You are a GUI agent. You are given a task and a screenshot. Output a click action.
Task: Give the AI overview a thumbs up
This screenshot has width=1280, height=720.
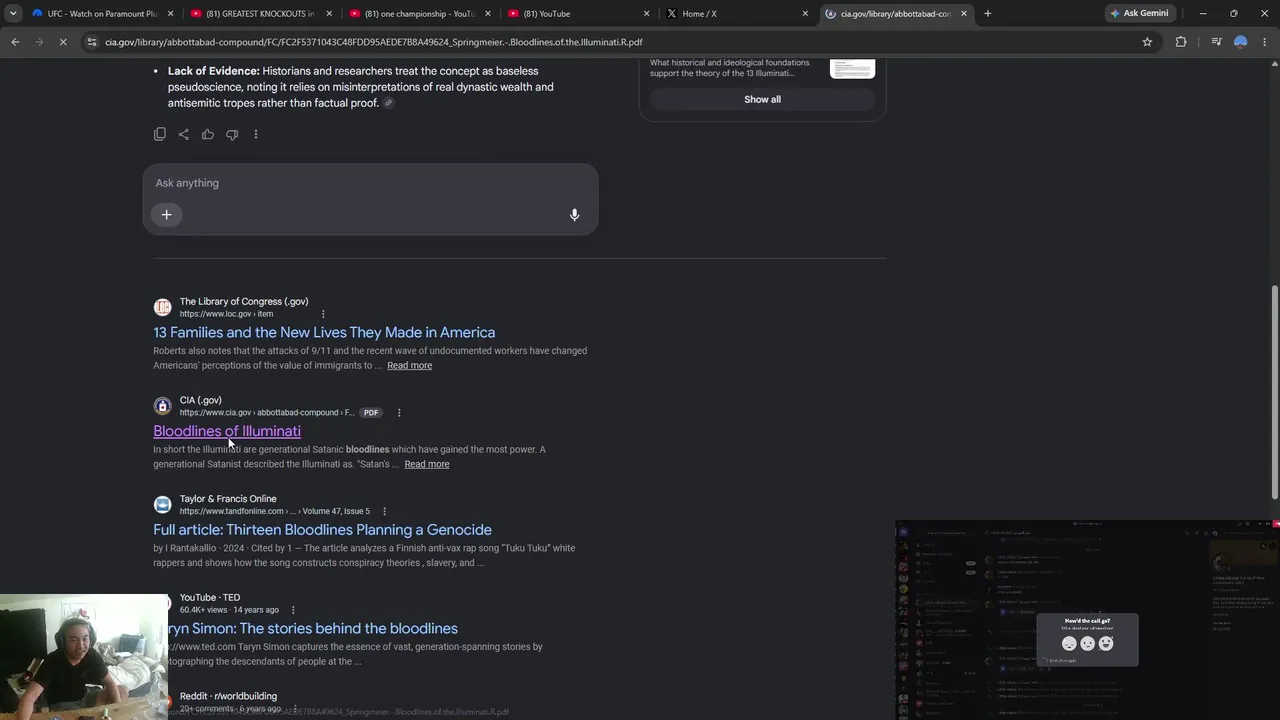coord(208,134)
